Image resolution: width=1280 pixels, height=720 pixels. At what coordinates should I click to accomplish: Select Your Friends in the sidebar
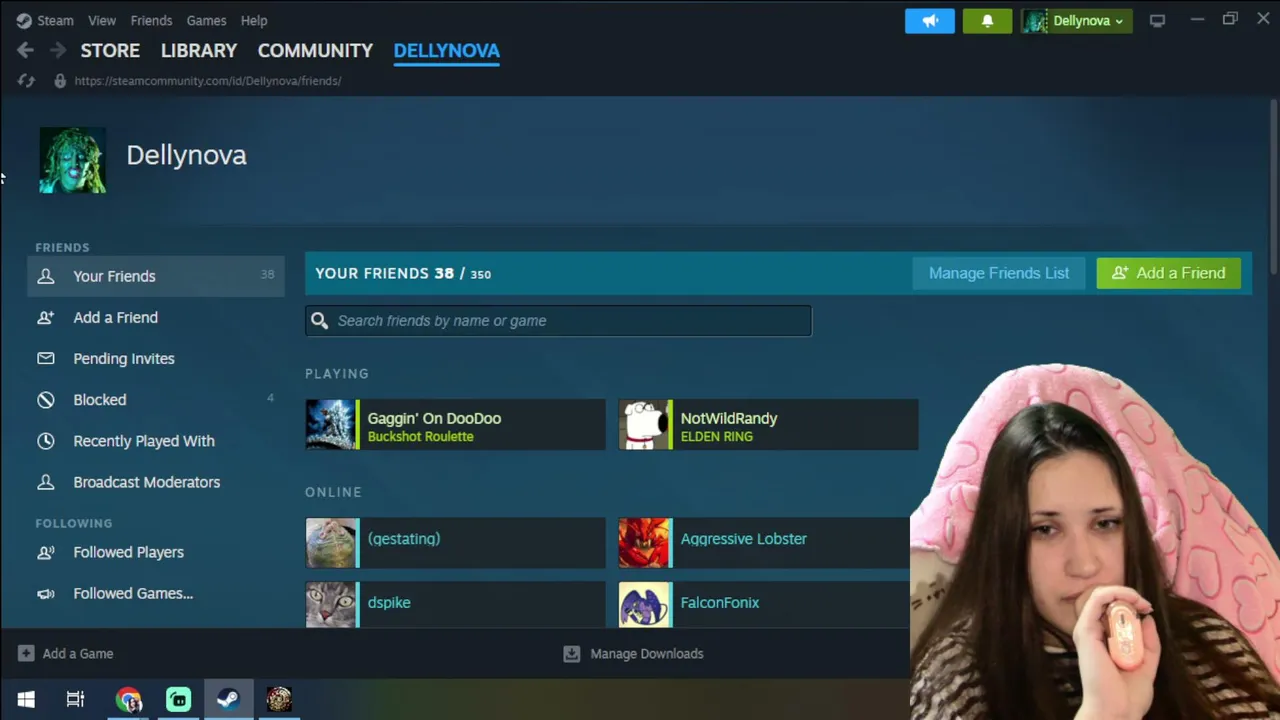click(156, 276)
